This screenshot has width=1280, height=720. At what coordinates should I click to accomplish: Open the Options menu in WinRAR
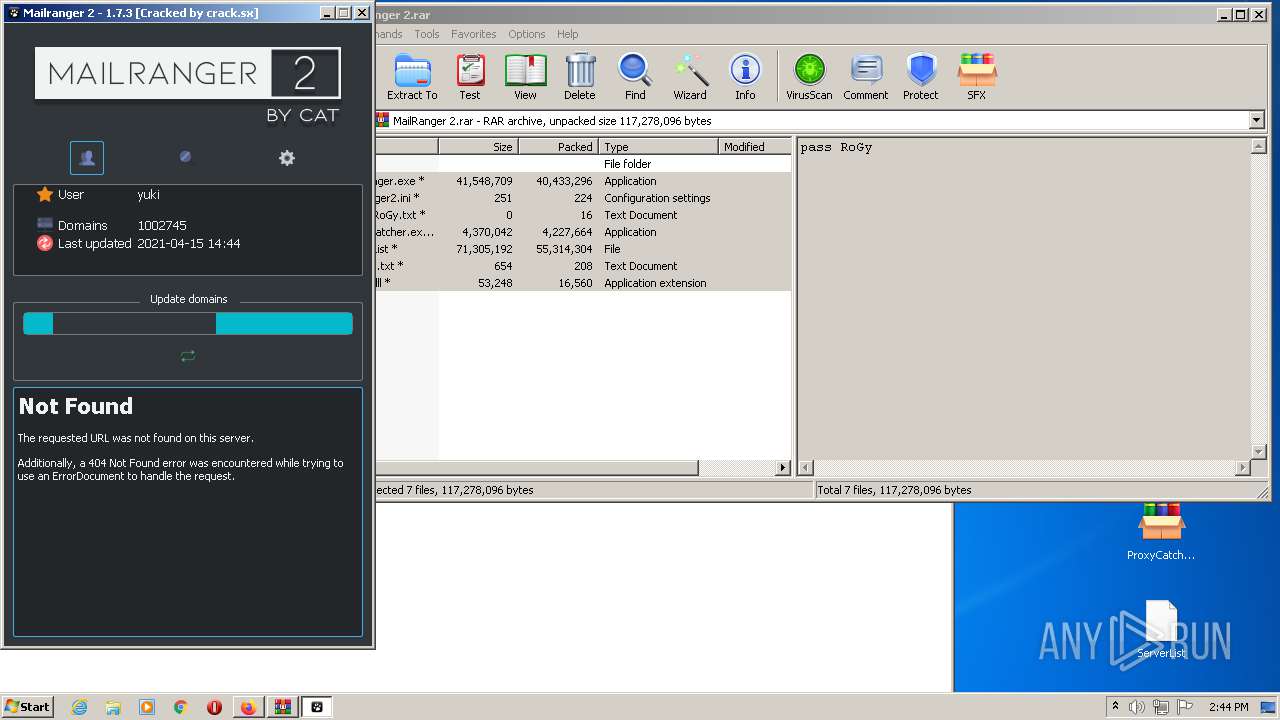coord(526,34)
